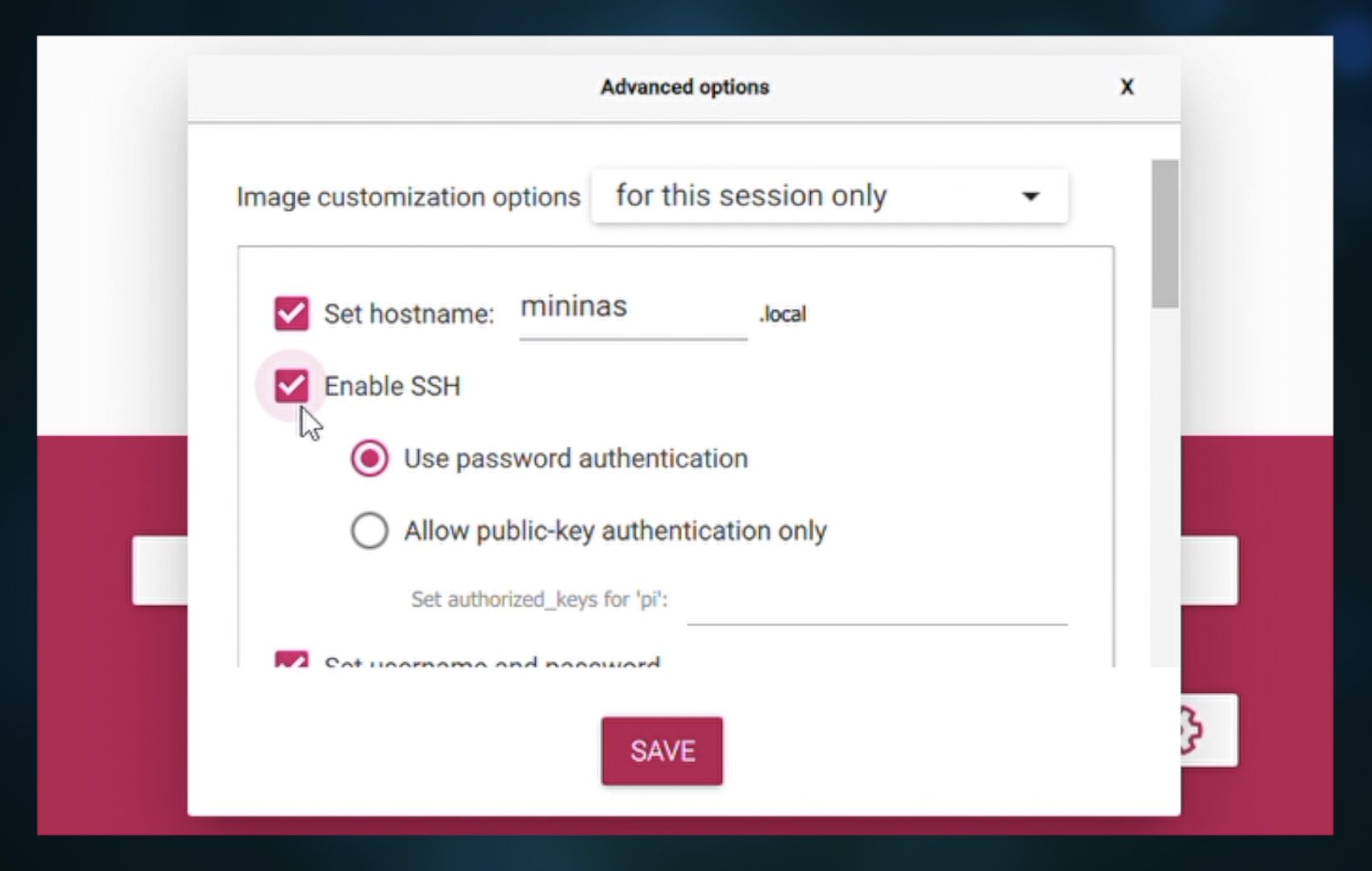1372x871 pixels.
Task: Click the white button peeking out left of dialog
Action: pyautogui.click(x=160, y=571)
